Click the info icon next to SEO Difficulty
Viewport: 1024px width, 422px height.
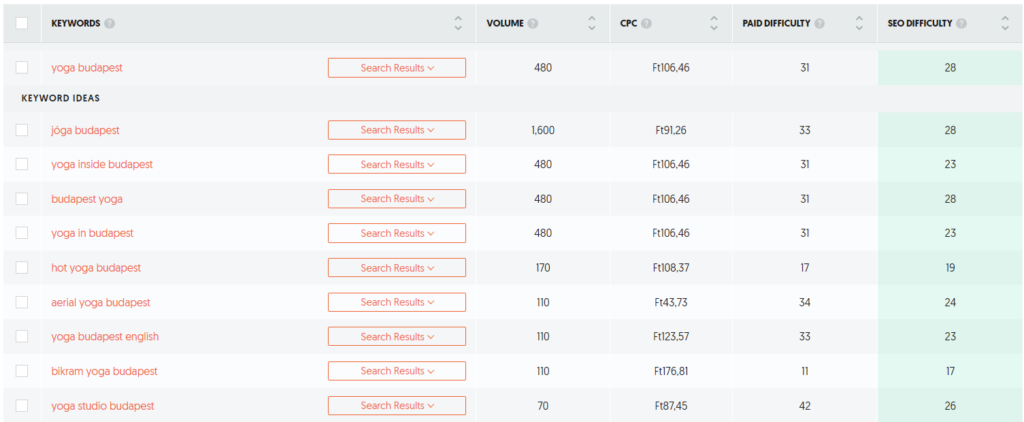pos(961,24)
